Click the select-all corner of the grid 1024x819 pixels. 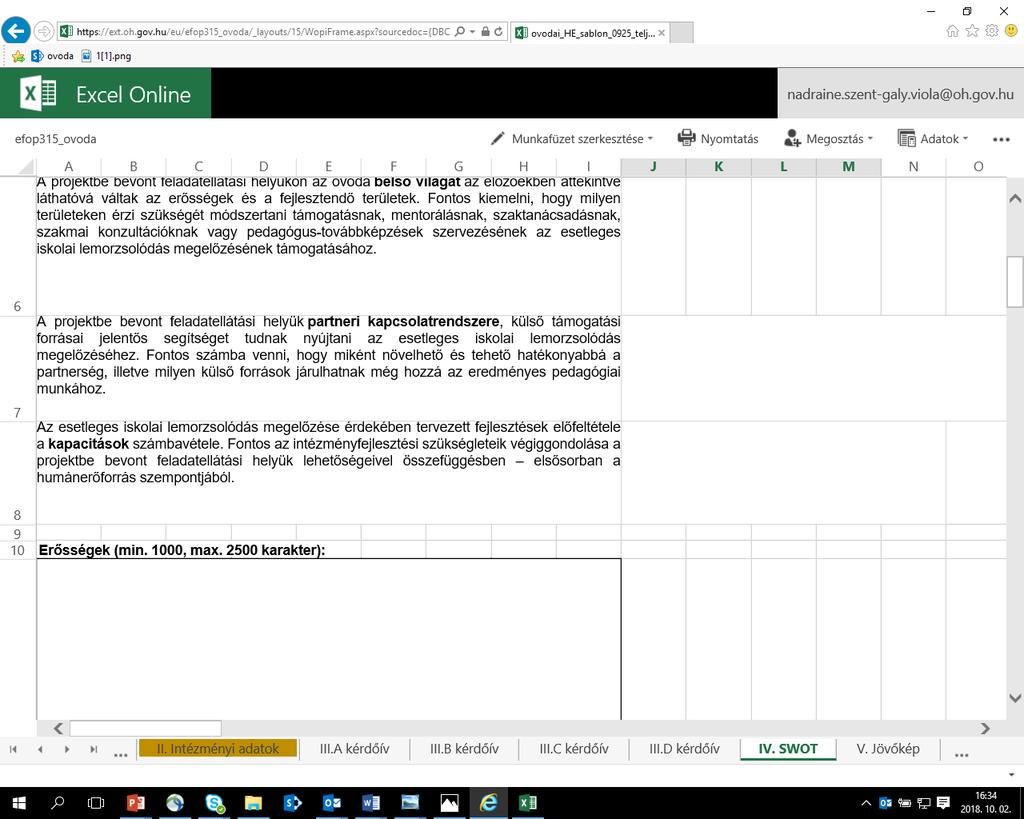[18, 167]
